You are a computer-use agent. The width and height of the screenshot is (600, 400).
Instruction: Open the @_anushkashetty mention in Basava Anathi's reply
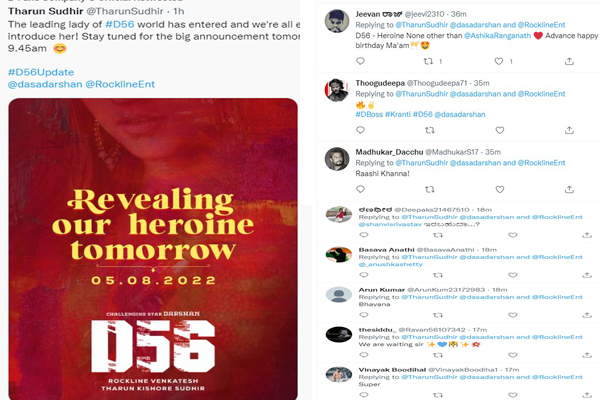pos(391,264)
